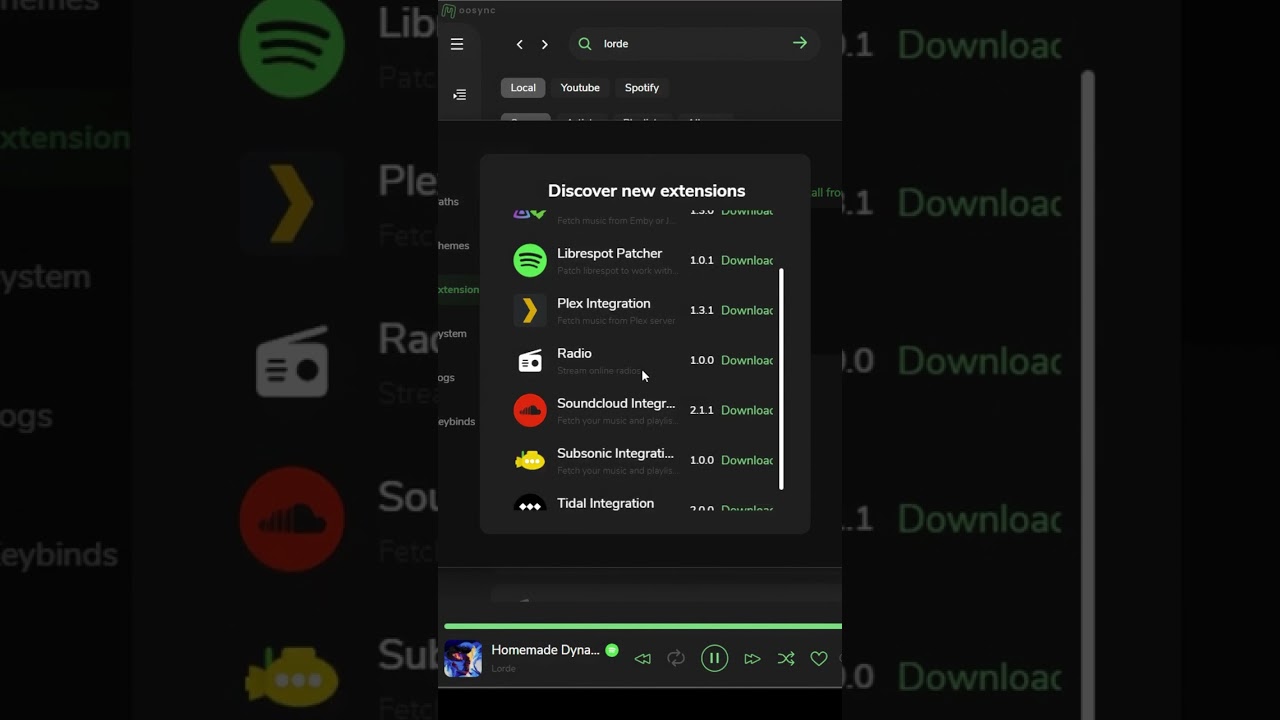Open the Logs settings section

point(447,378)
